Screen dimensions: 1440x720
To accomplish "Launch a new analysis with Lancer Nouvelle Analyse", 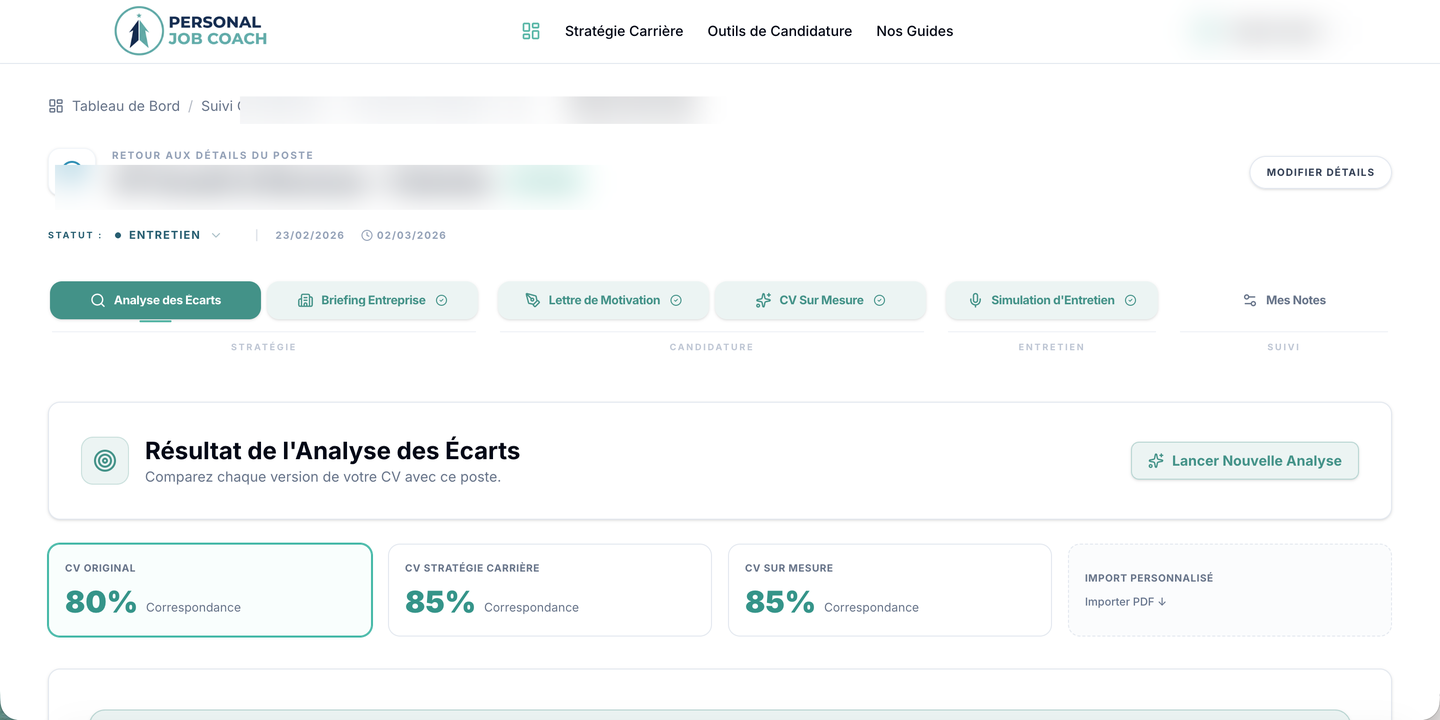I will 1245,461.
